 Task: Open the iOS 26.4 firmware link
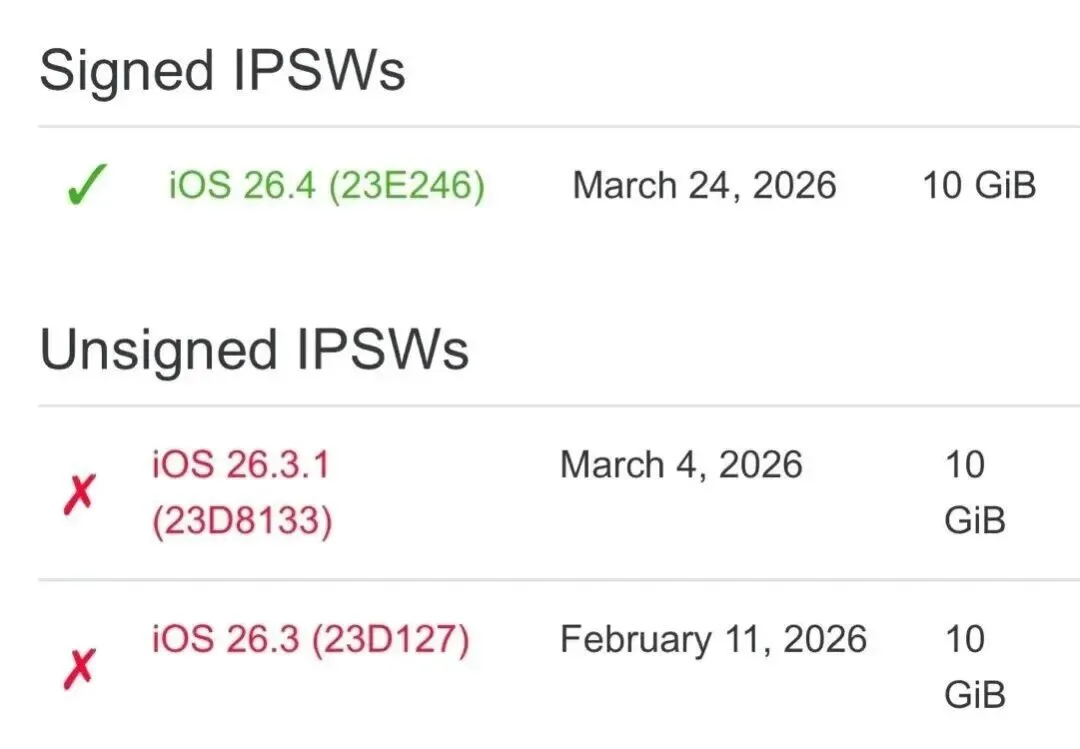coord(325,186)
